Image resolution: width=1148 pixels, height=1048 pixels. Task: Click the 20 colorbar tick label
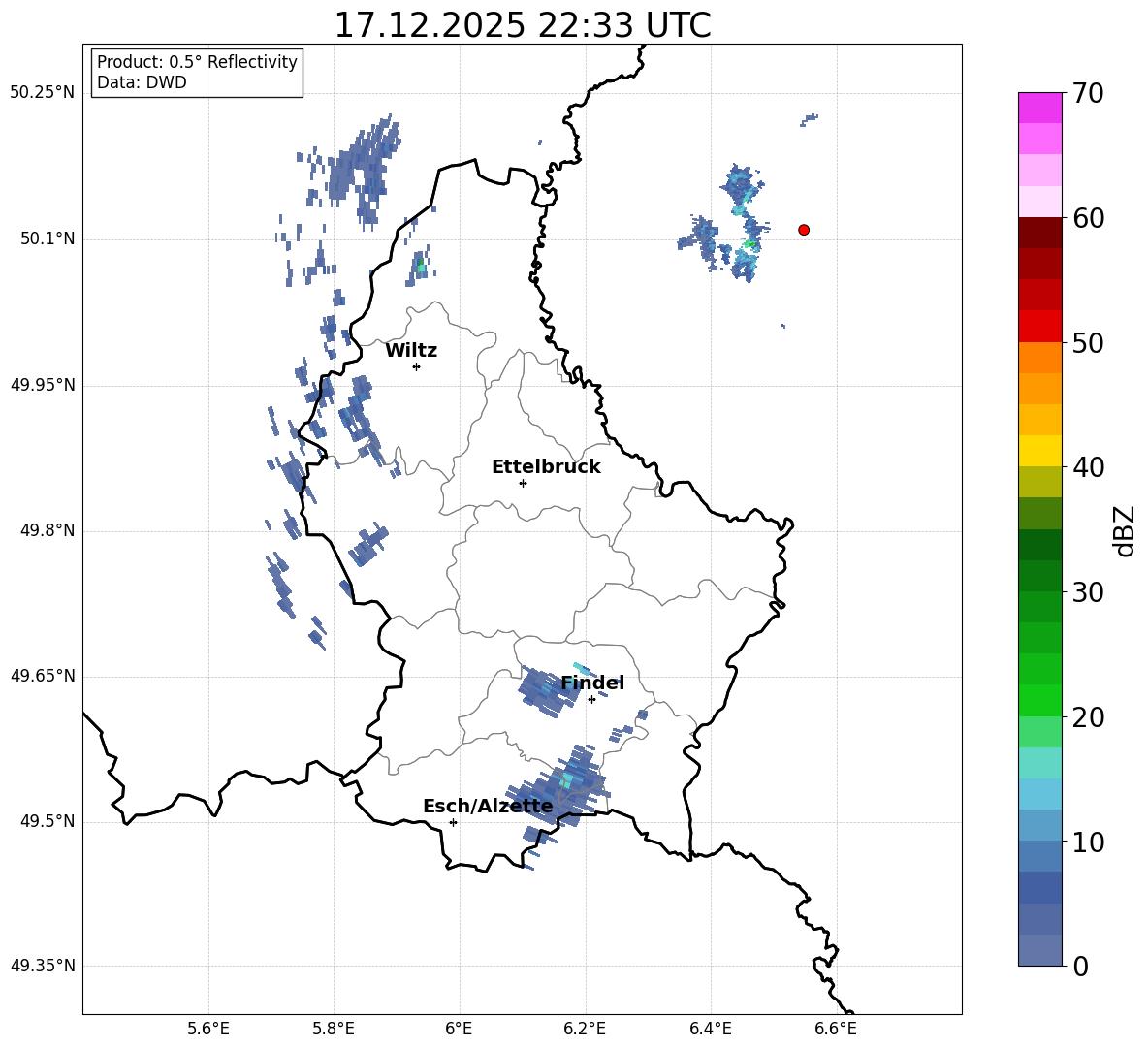pyautogui.click(x=1088, y=717)
